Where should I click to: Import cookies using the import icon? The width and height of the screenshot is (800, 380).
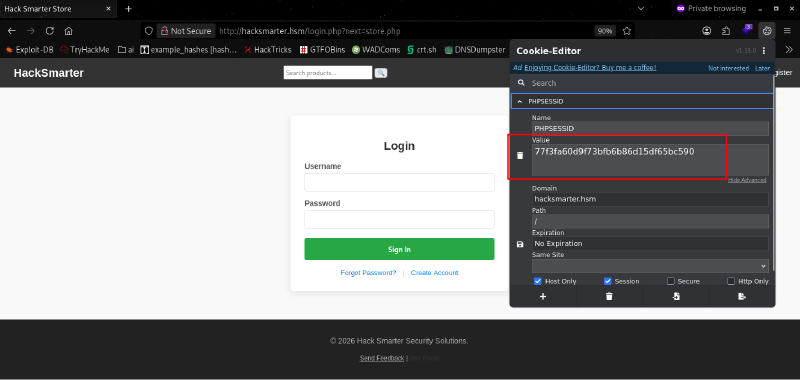click(x=676, y=296)
